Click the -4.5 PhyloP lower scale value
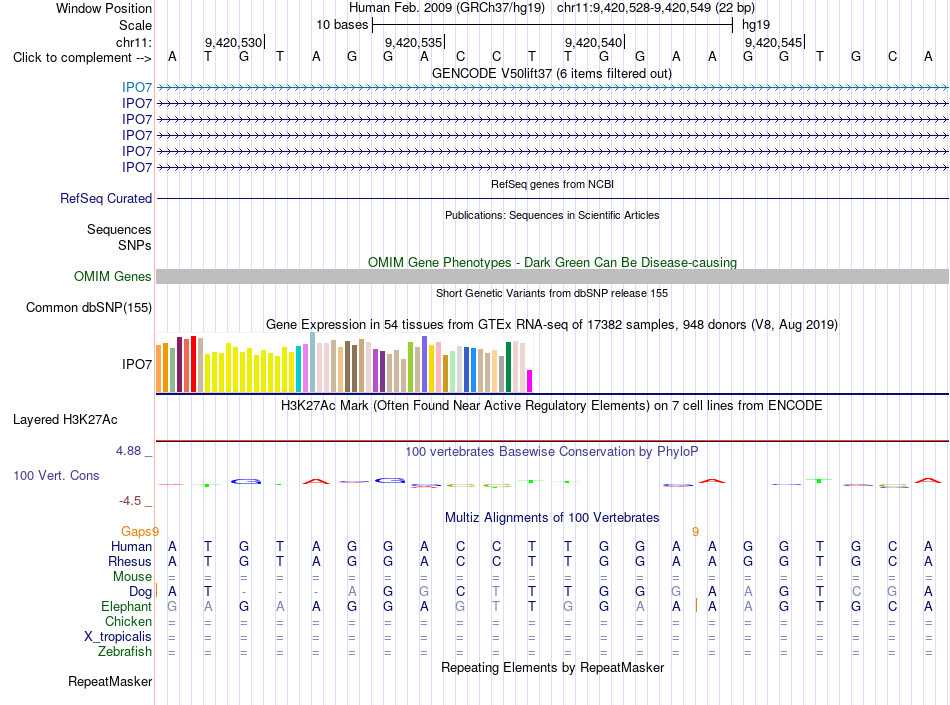 tap(130, 501)
